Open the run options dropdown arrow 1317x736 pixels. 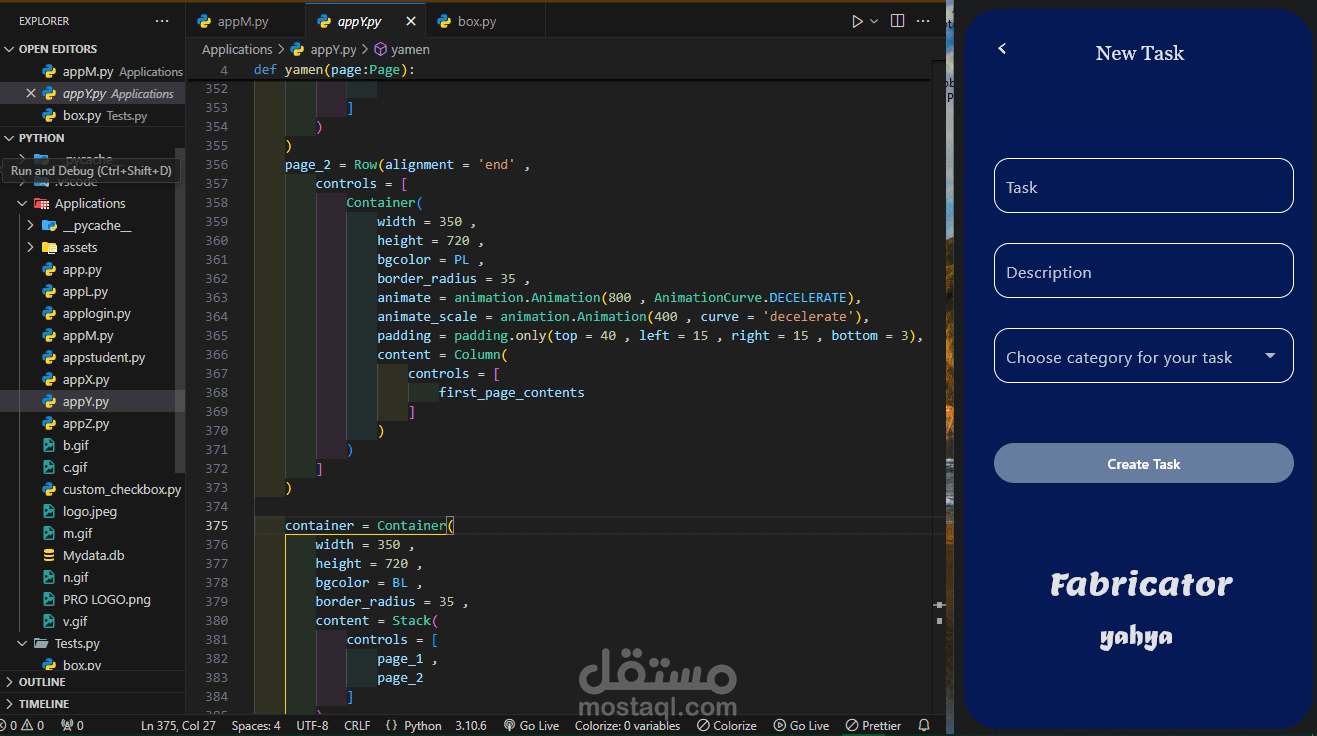(874, 21)
